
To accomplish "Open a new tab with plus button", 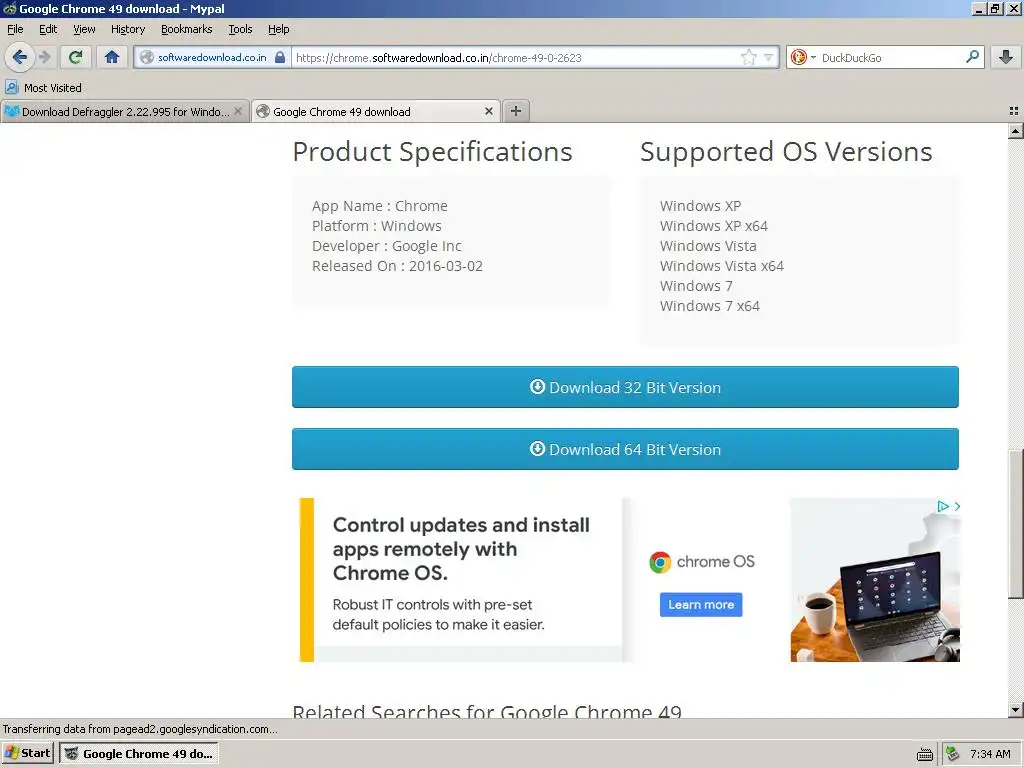I will [x=516, y=111].
